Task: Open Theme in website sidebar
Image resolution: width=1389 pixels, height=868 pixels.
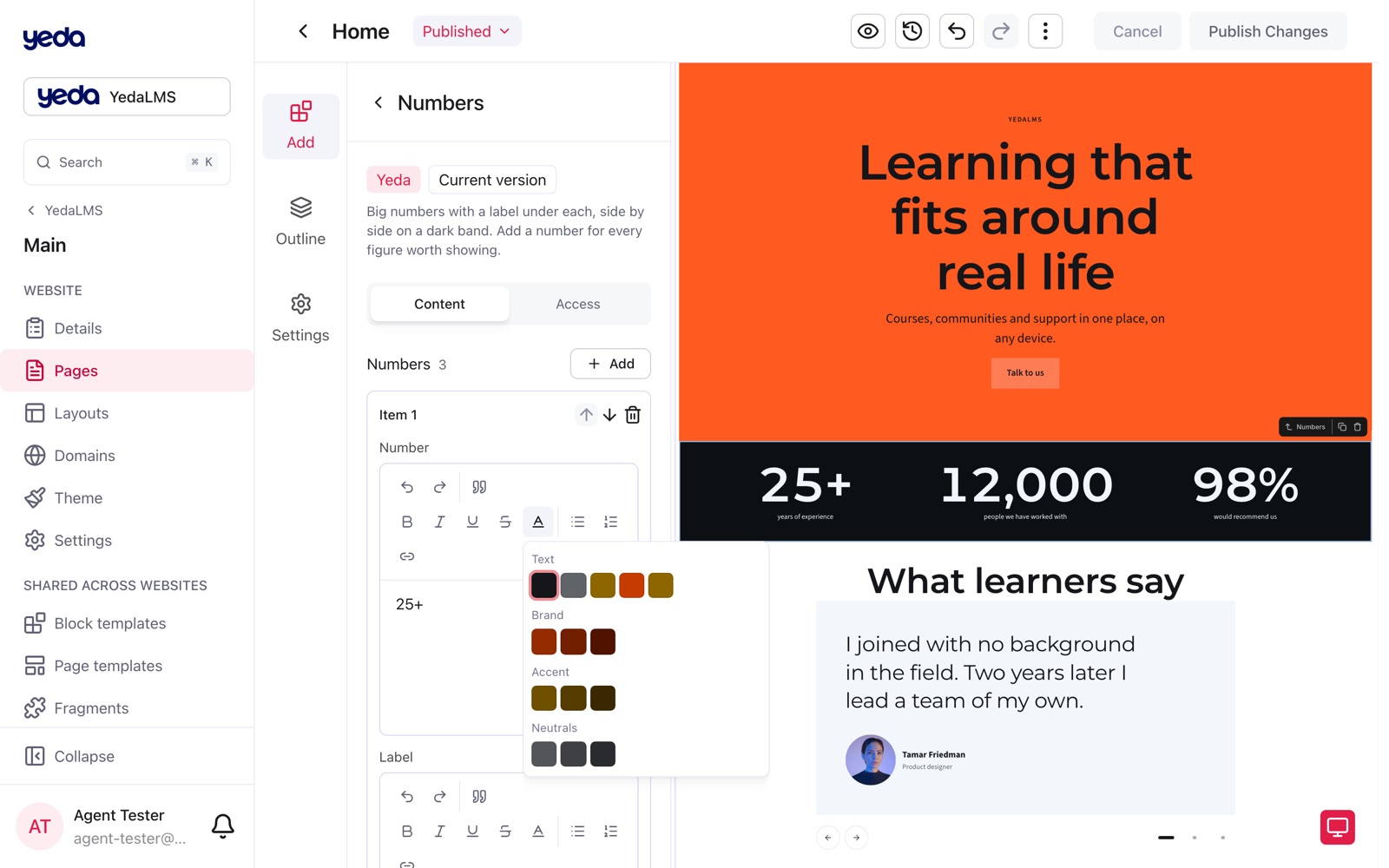Action: [x=127, y=498]
